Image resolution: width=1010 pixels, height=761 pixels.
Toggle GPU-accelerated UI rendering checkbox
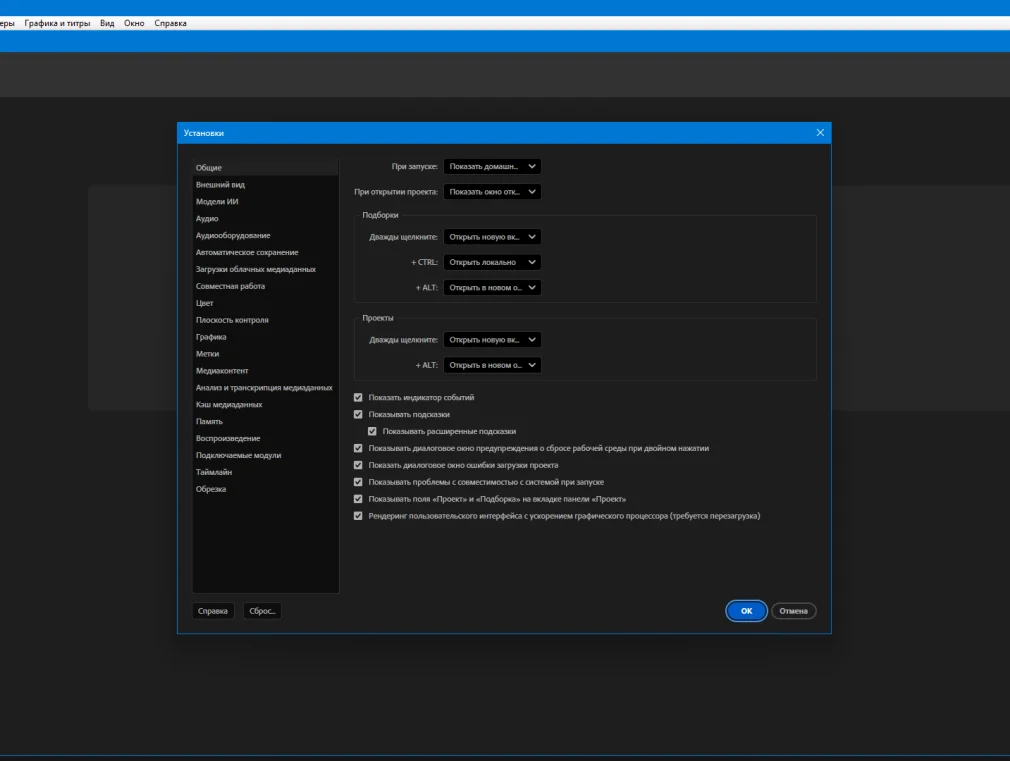pos(359,516)
